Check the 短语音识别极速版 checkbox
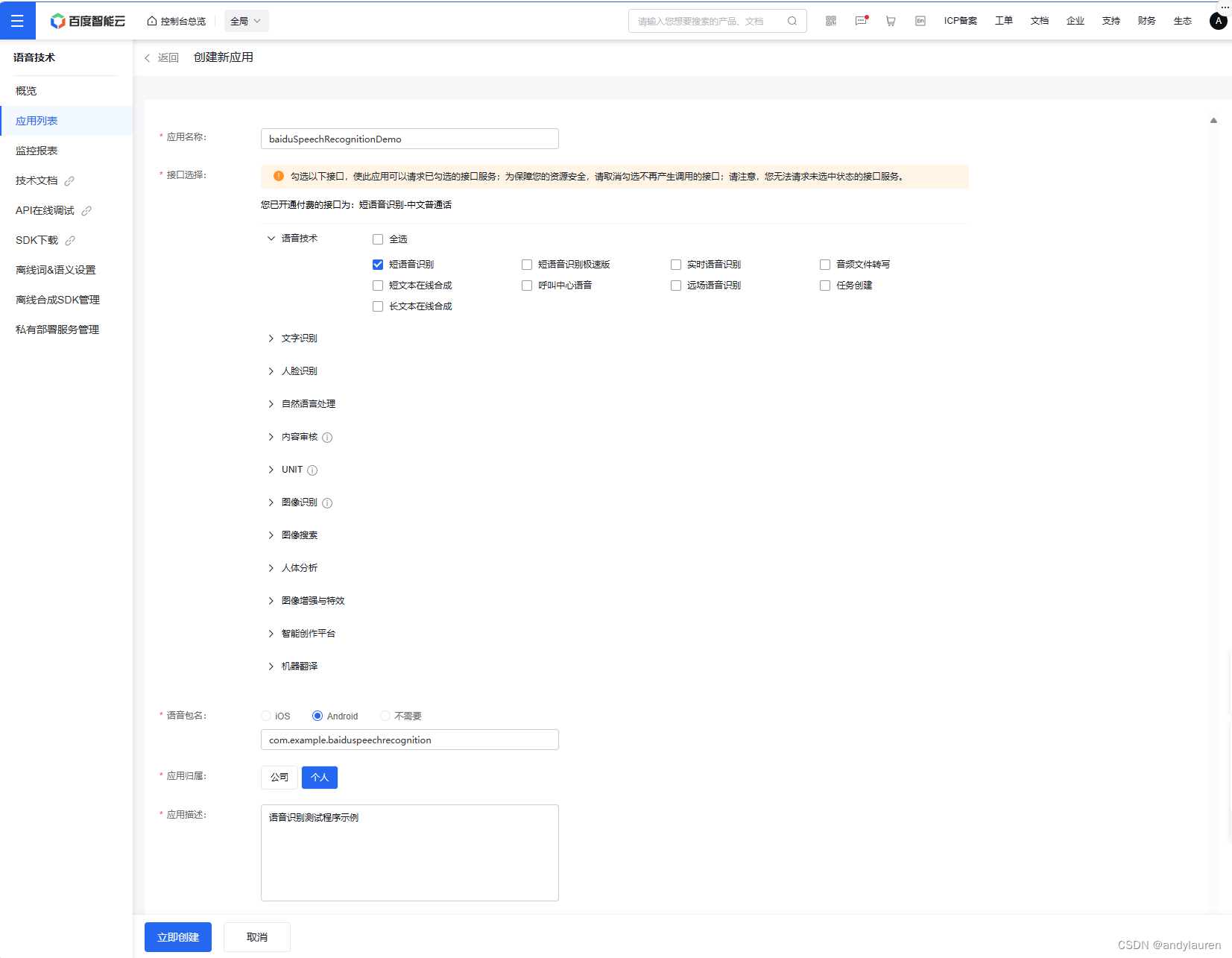The image size is (1232, 958). (x=527, y=265)
